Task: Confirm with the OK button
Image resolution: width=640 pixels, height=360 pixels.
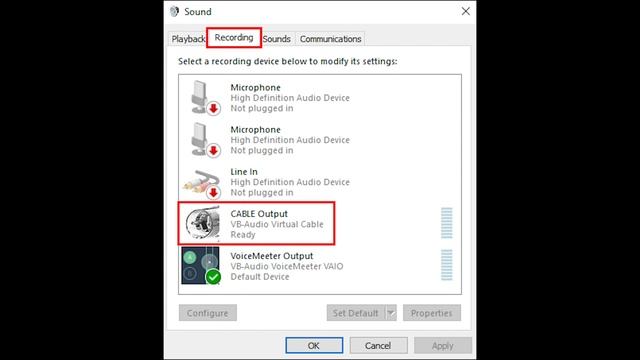Action: [314, 346]
